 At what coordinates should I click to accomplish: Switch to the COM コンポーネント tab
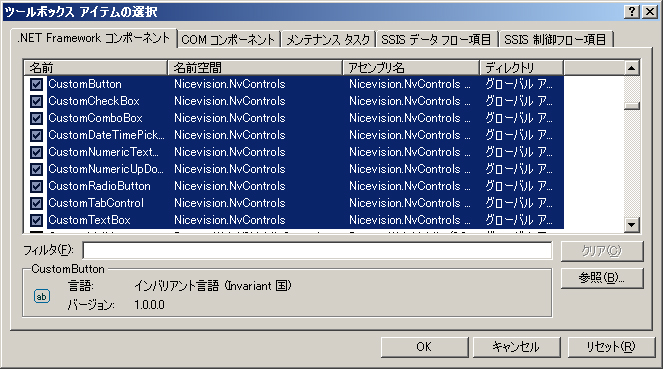click(x=228, y=40)
